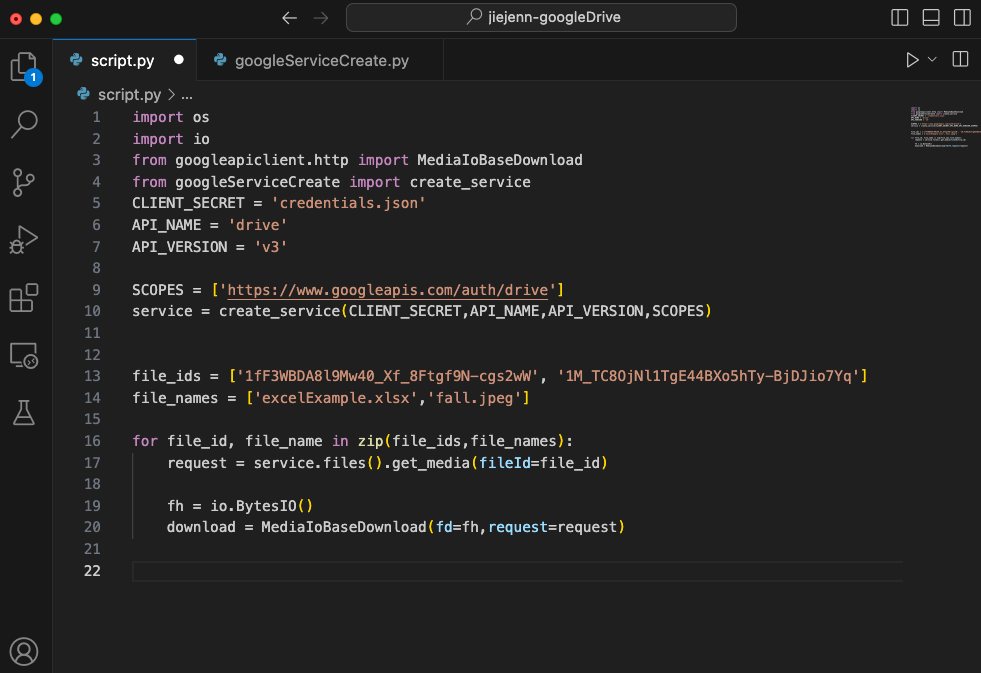The height and width of the screenshot is (673, 981).
Task: Click the minimap code overview
Action: pyautogui.click(x=945, y=127)
